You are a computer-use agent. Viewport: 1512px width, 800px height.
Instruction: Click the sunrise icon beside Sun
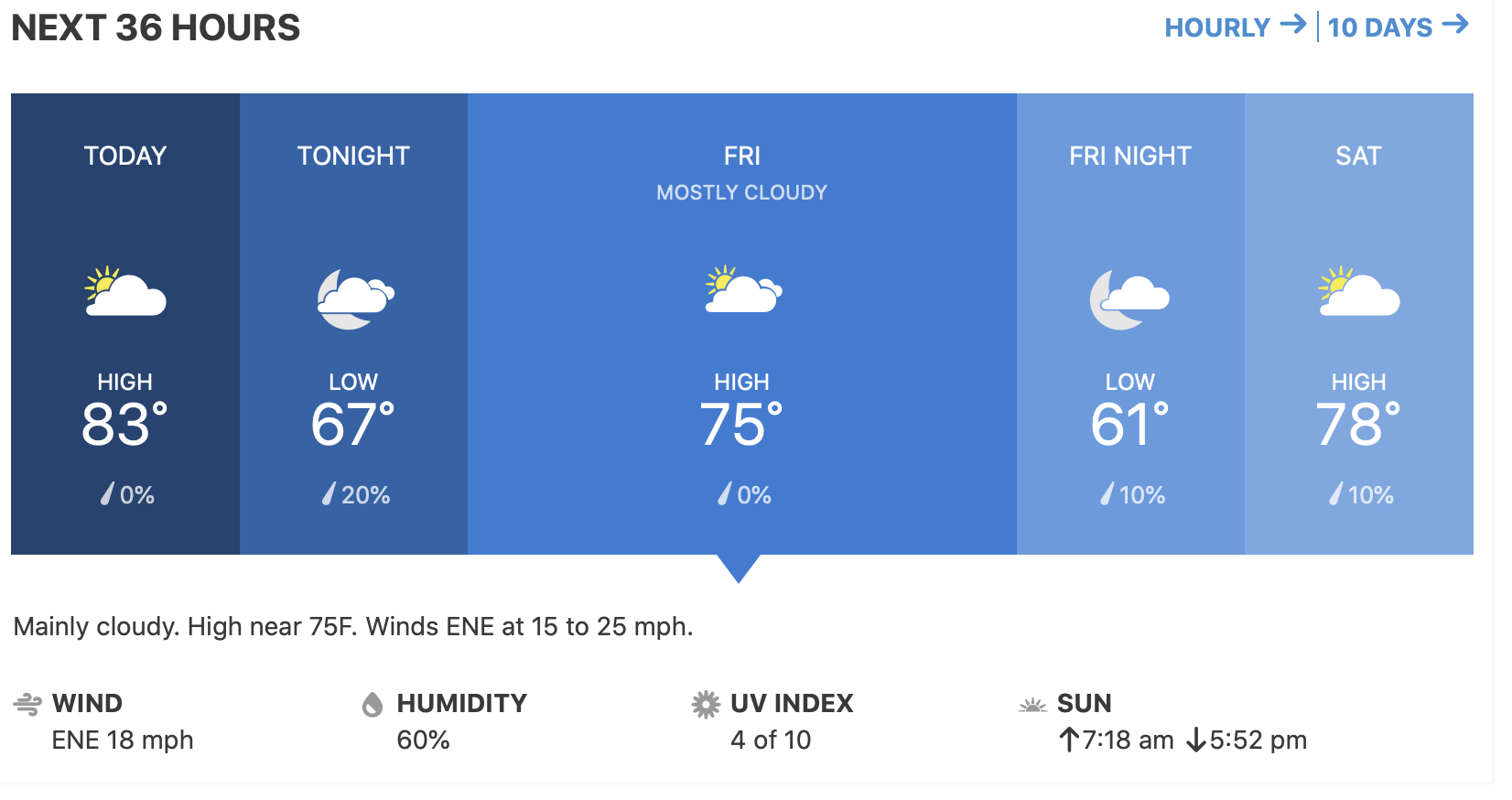pyautogui.click(x=1032, y=704)
